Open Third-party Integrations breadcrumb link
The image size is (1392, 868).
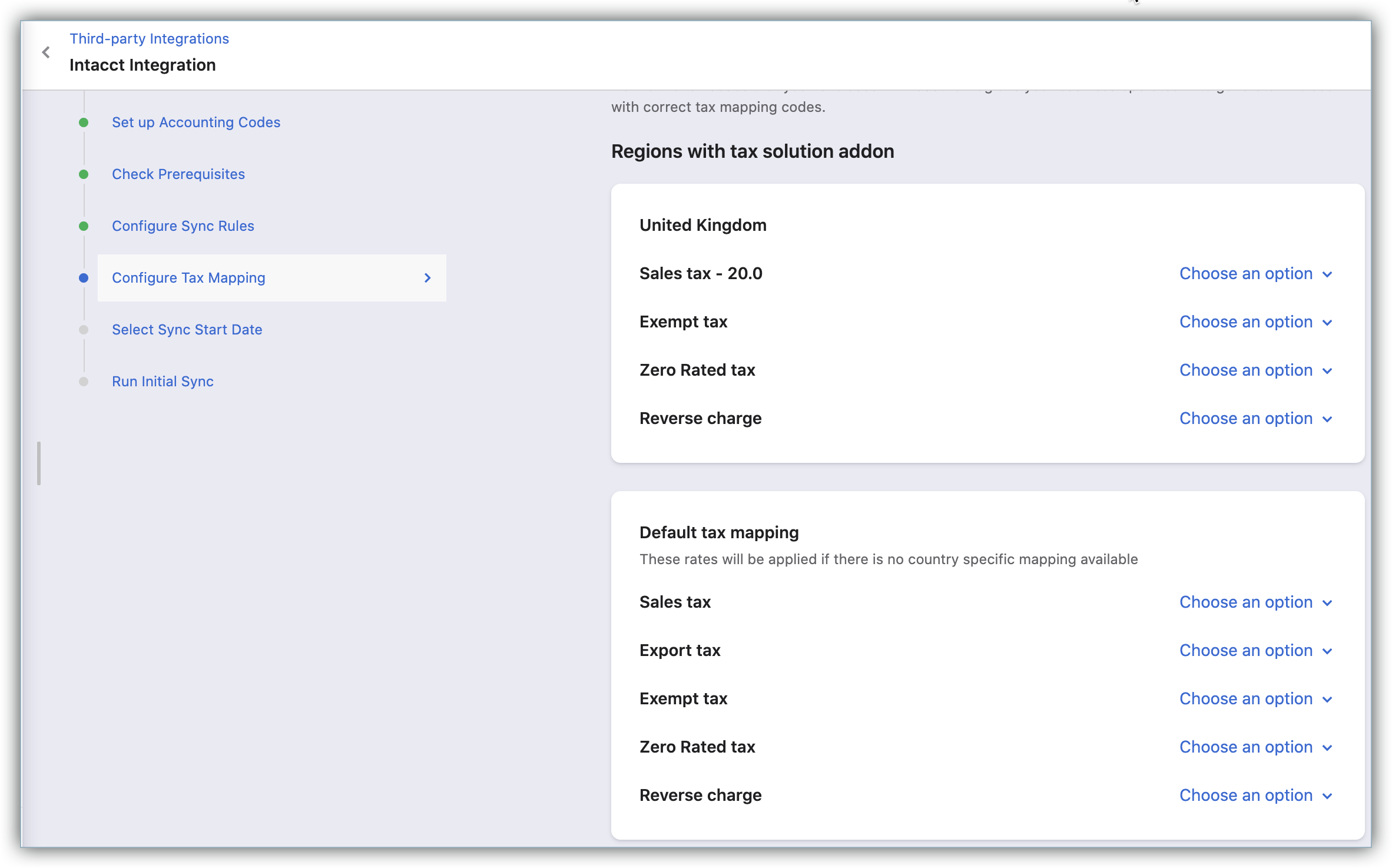[149, 38]
